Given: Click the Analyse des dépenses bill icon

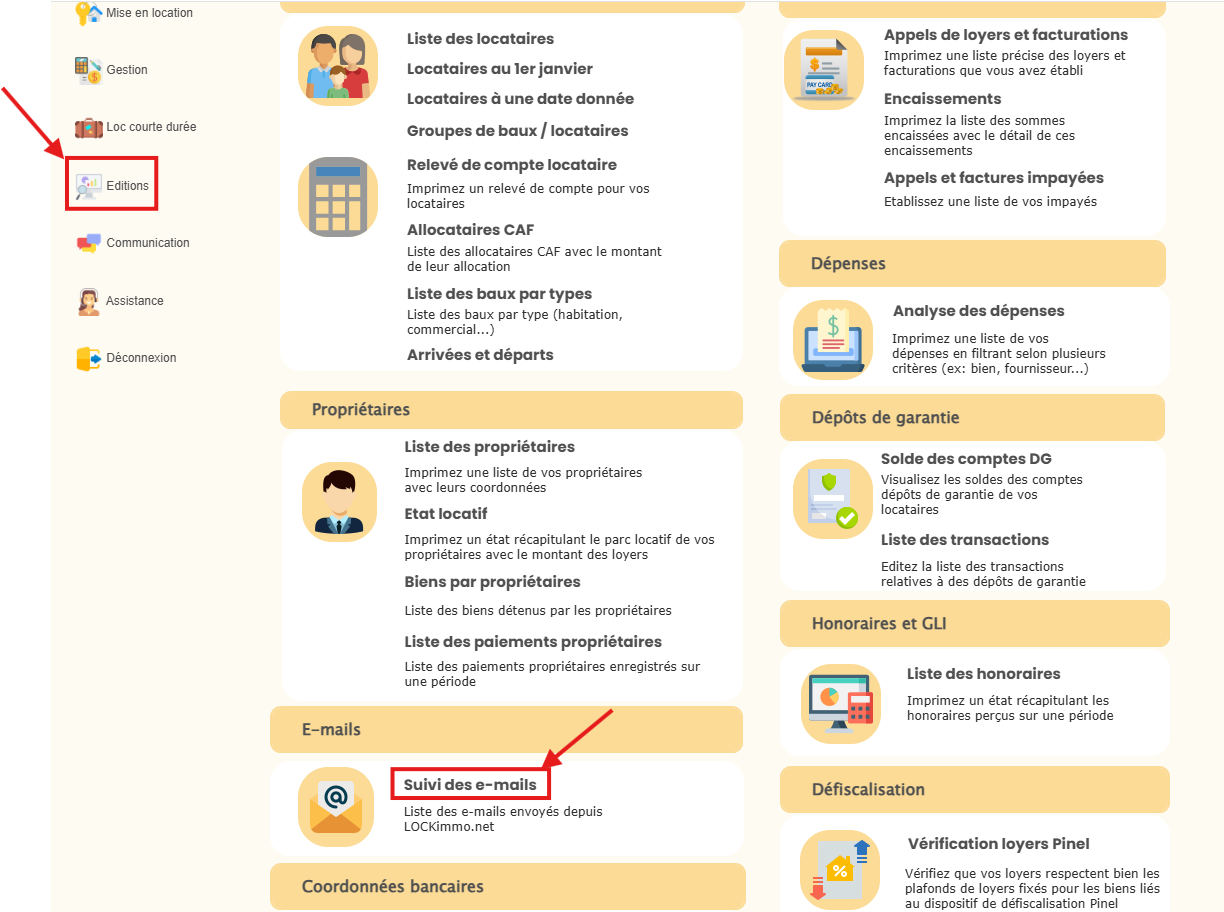Looking at the screenshot, I should (x=833, y=340).
